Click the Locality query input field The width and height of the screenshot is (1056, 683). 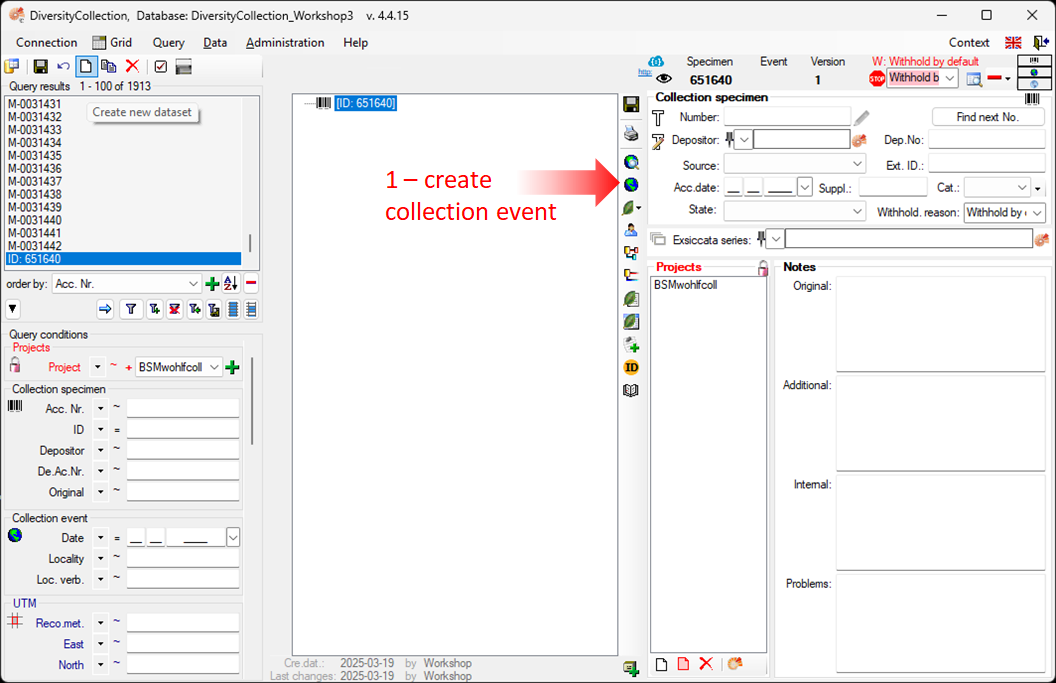pyautogui.click(x=183, y=558)
